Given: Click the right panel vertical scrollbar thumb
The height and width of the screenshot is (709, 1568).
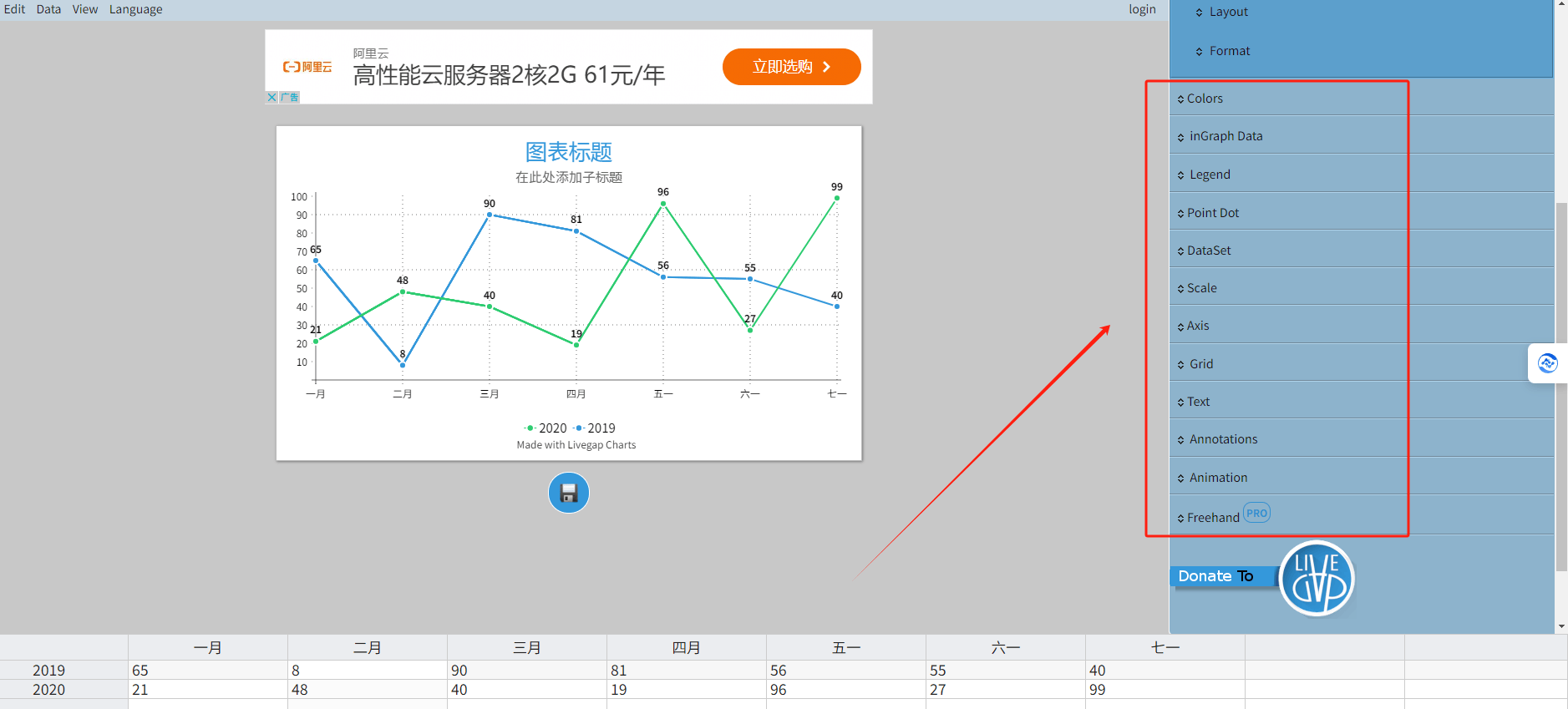Looking at the screenshot, I should (1561, 387).
